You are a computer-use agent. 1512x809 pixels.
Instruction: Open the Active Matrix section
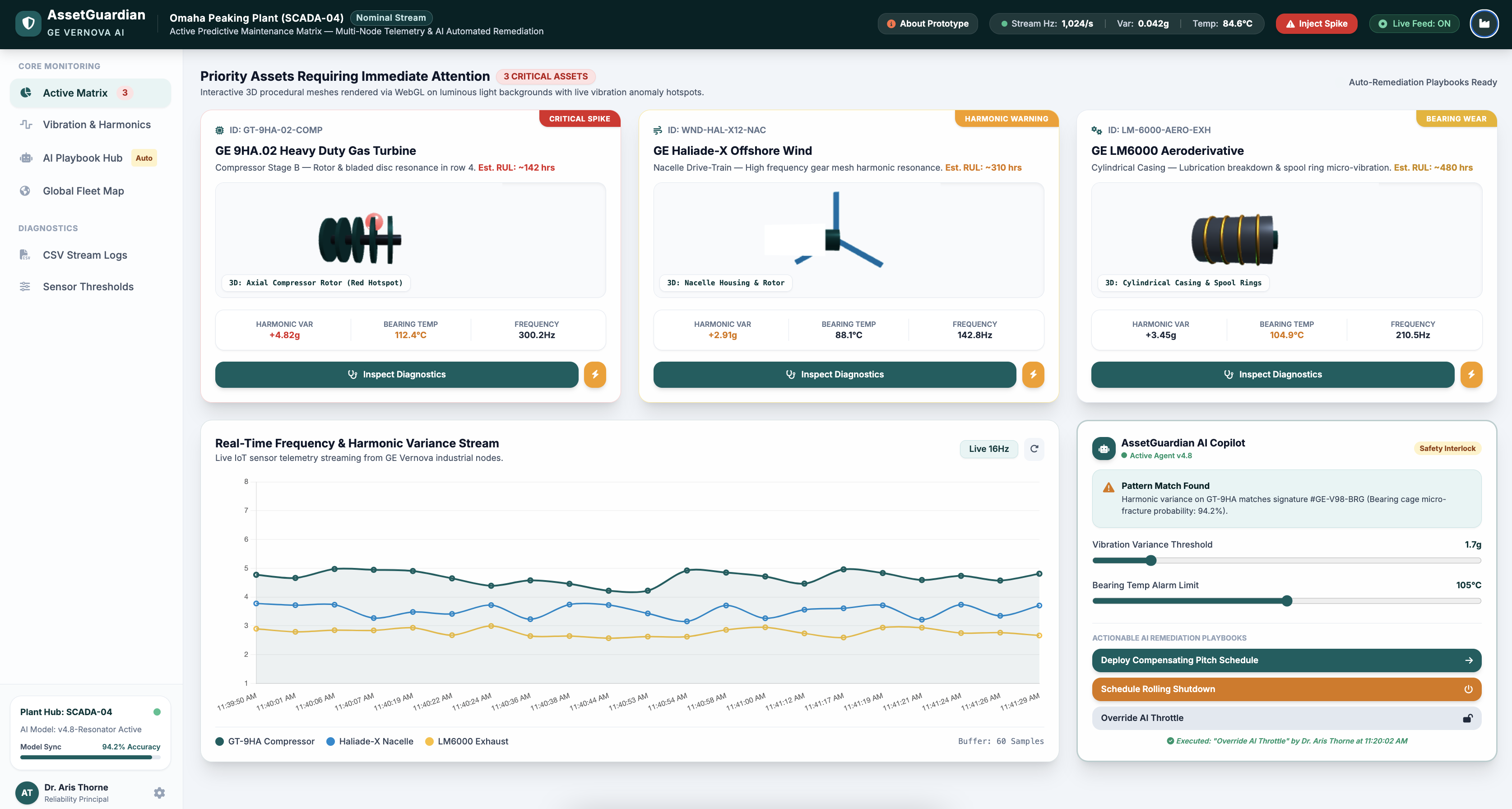point(90,93)
